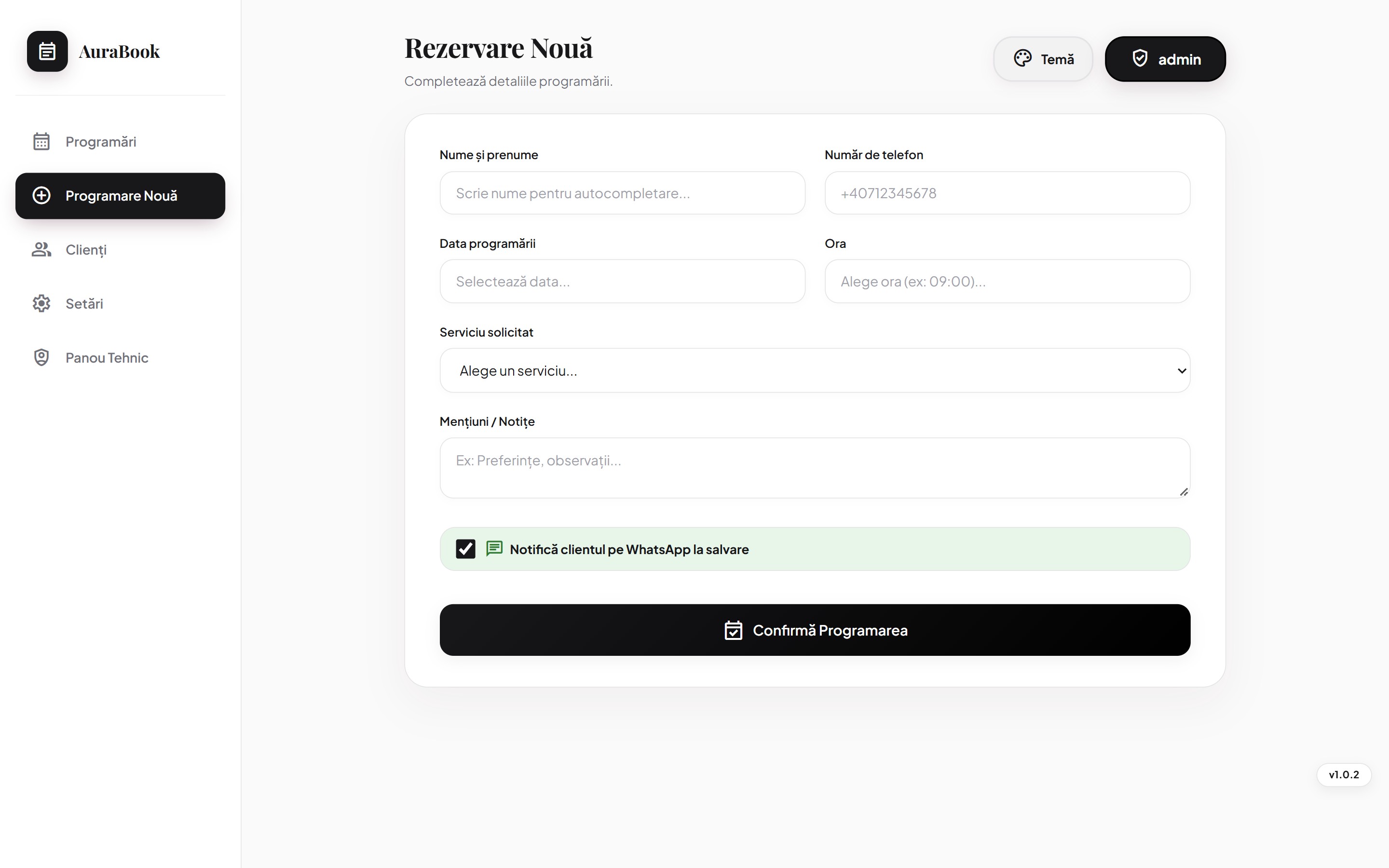This screenshot has width=1389, height=868.
Task: Click the 'Notifică clientul pe WhatsApp la salvare' label
Action: click(629, 549)
